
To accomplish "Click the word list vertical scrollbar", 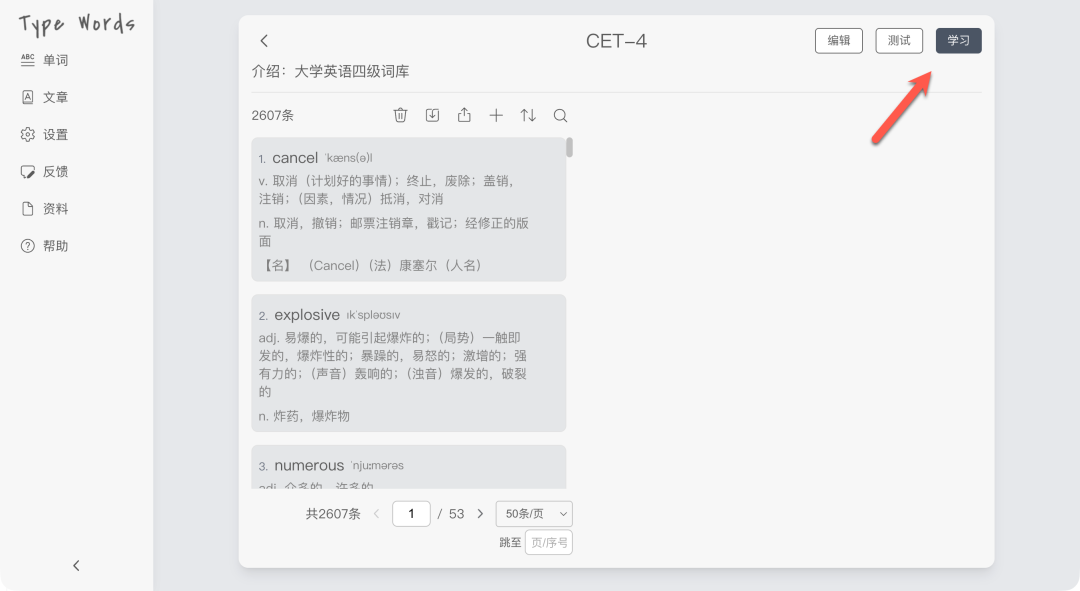I will click(569, 148).
